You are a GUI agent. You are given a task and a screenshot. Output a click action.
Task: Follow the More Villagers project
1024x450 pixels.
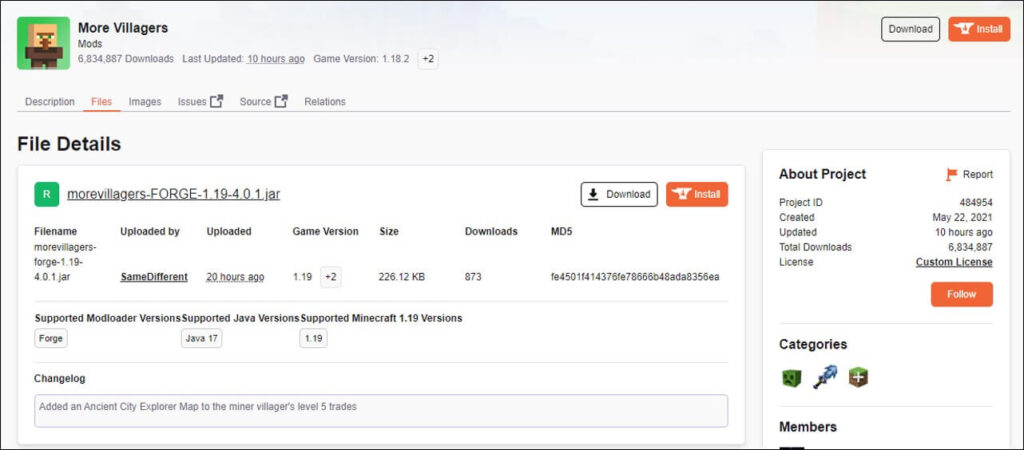961,295
